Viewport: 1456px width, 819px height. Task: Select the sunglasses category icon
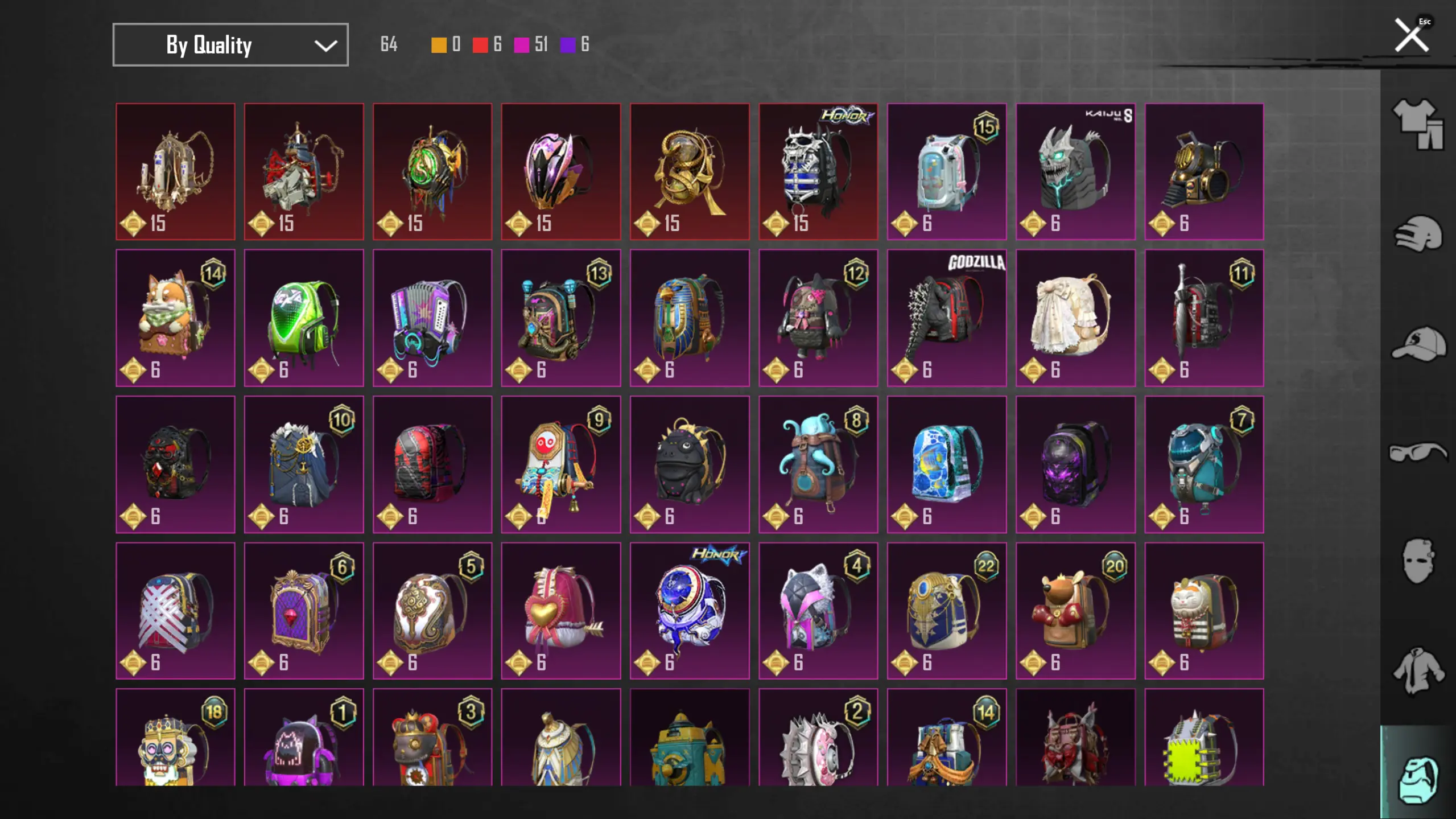tap(1418, 452)
